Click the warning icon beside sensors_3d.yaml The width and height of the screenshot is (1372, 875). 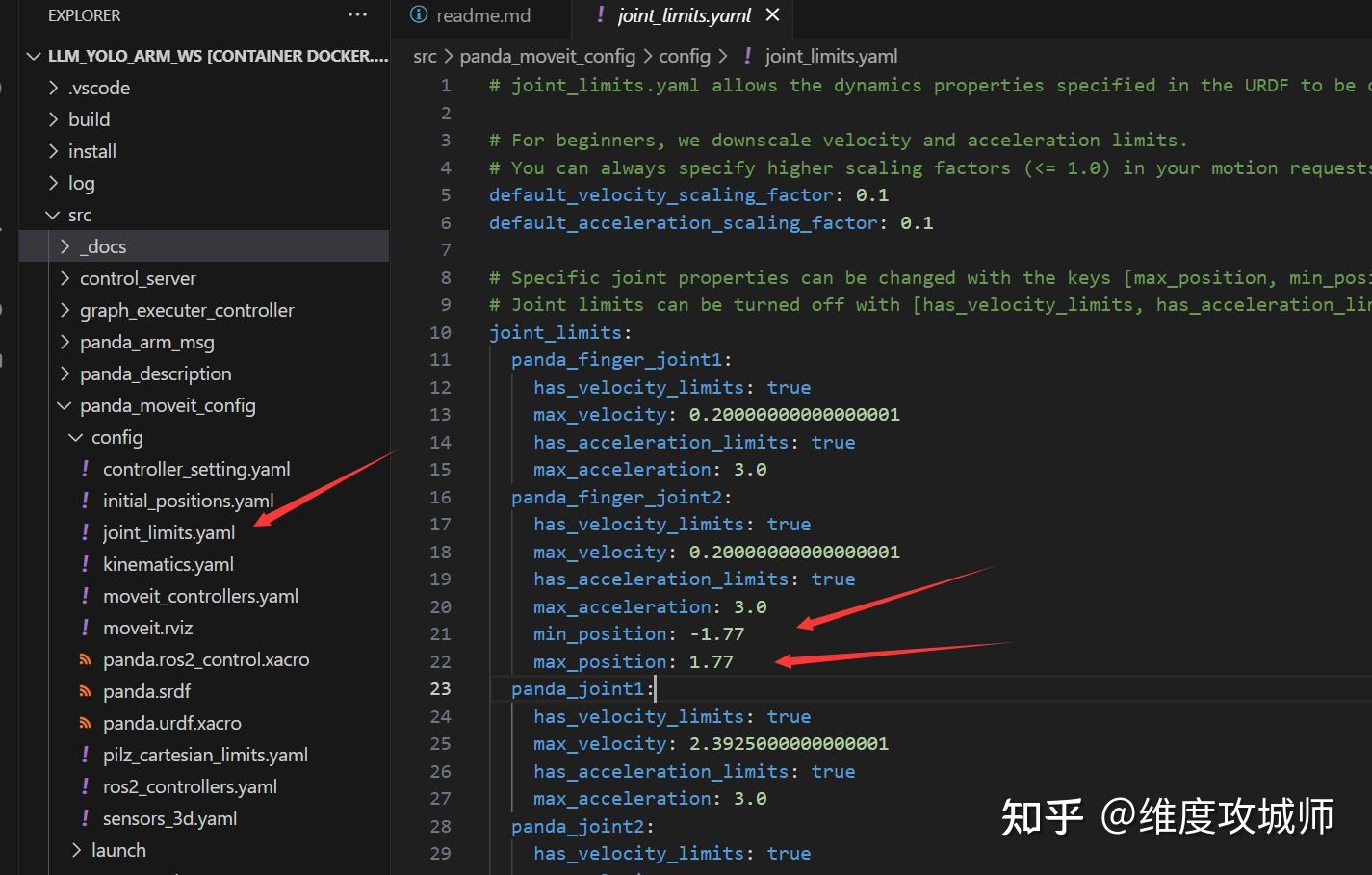(85, 817)
